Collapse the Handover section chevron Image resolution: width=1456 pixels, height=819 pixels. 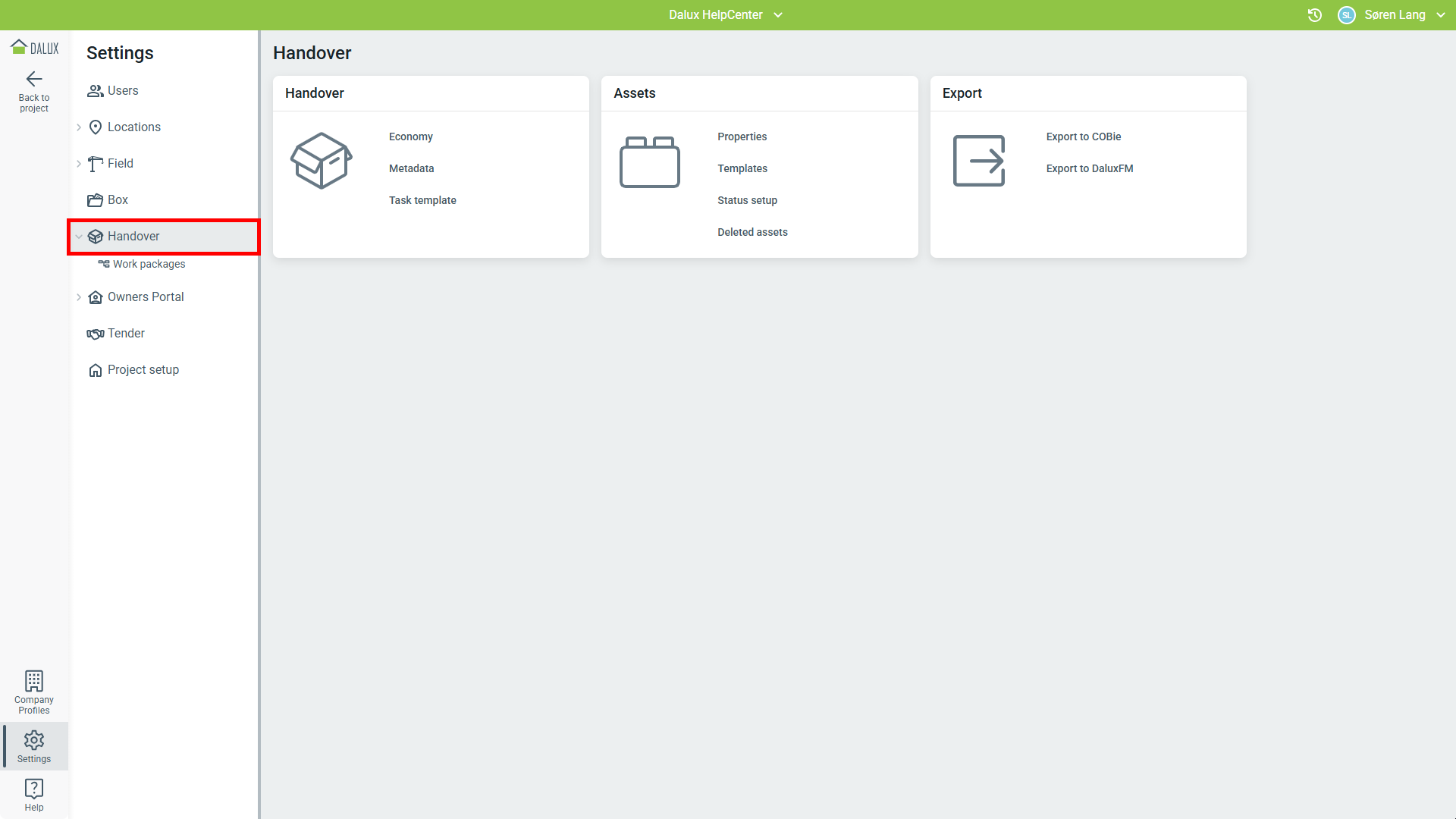(x=79, y=237)
